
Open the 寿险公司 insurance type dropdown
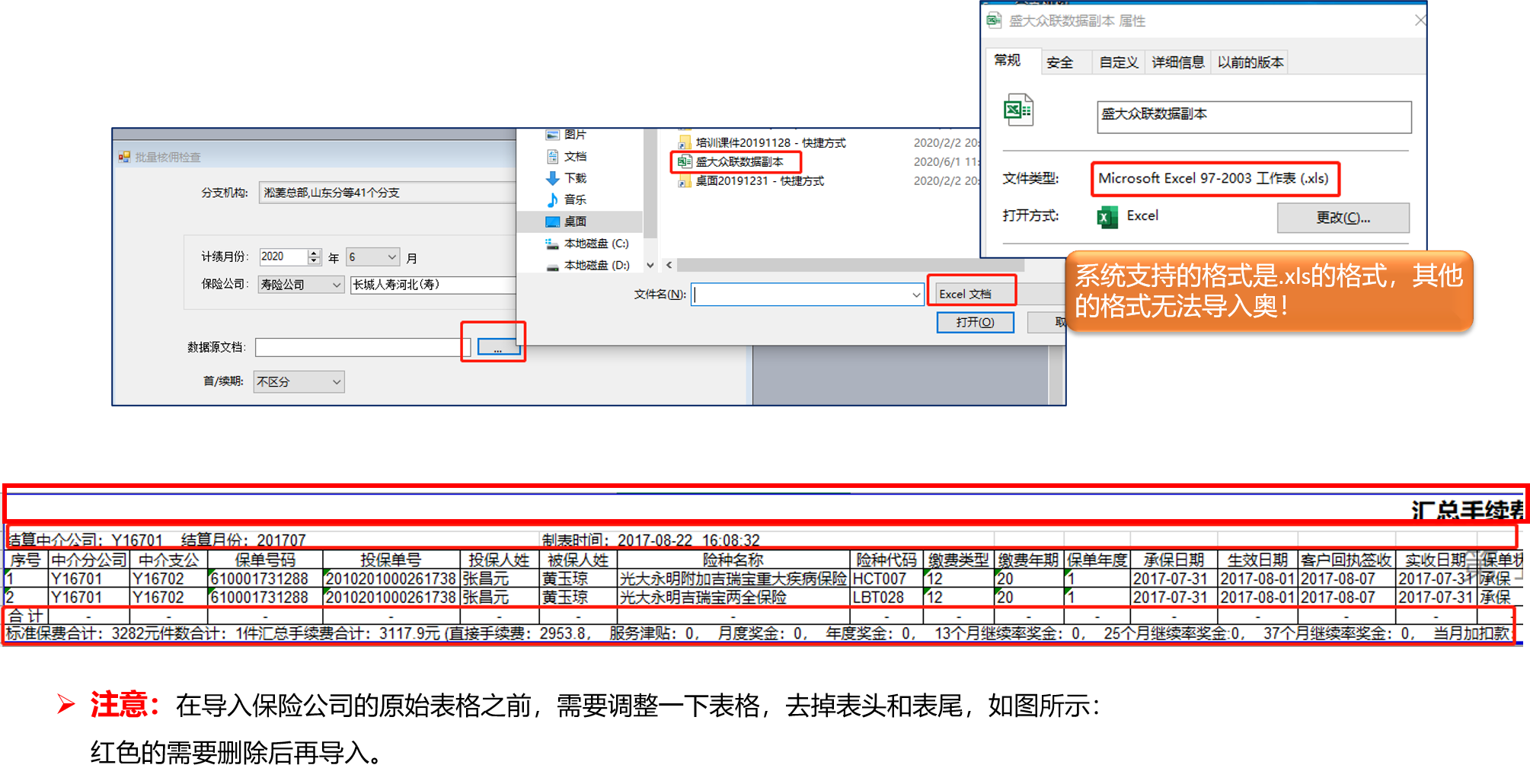pos(337,285)
